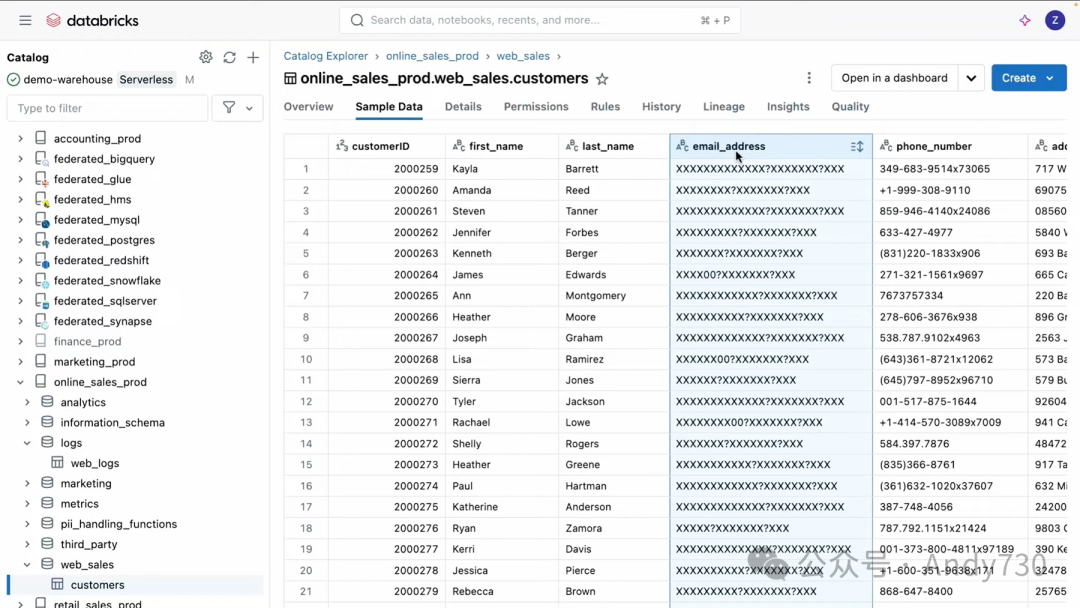Click the web_logs table icon
The image size is (1080, 608).
(x=58, y=463)
